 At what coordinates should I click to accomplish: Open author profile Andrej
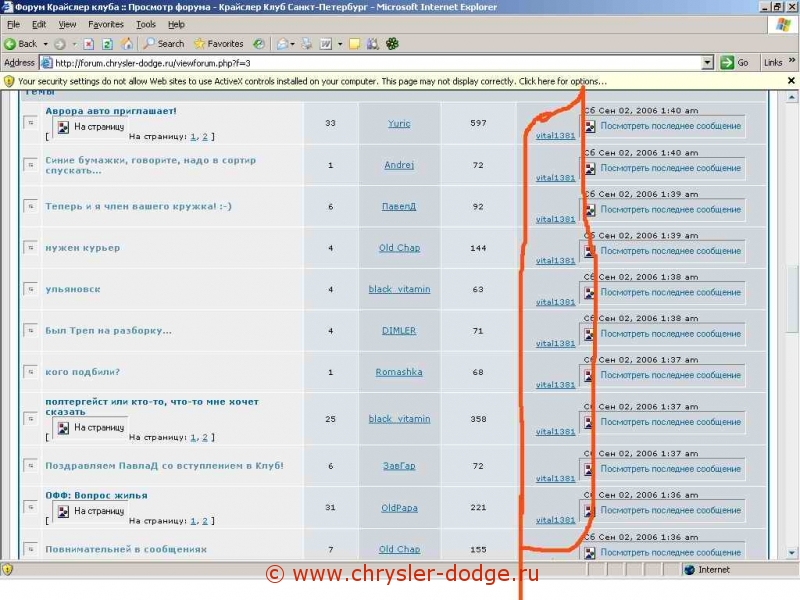click(399, 165)
